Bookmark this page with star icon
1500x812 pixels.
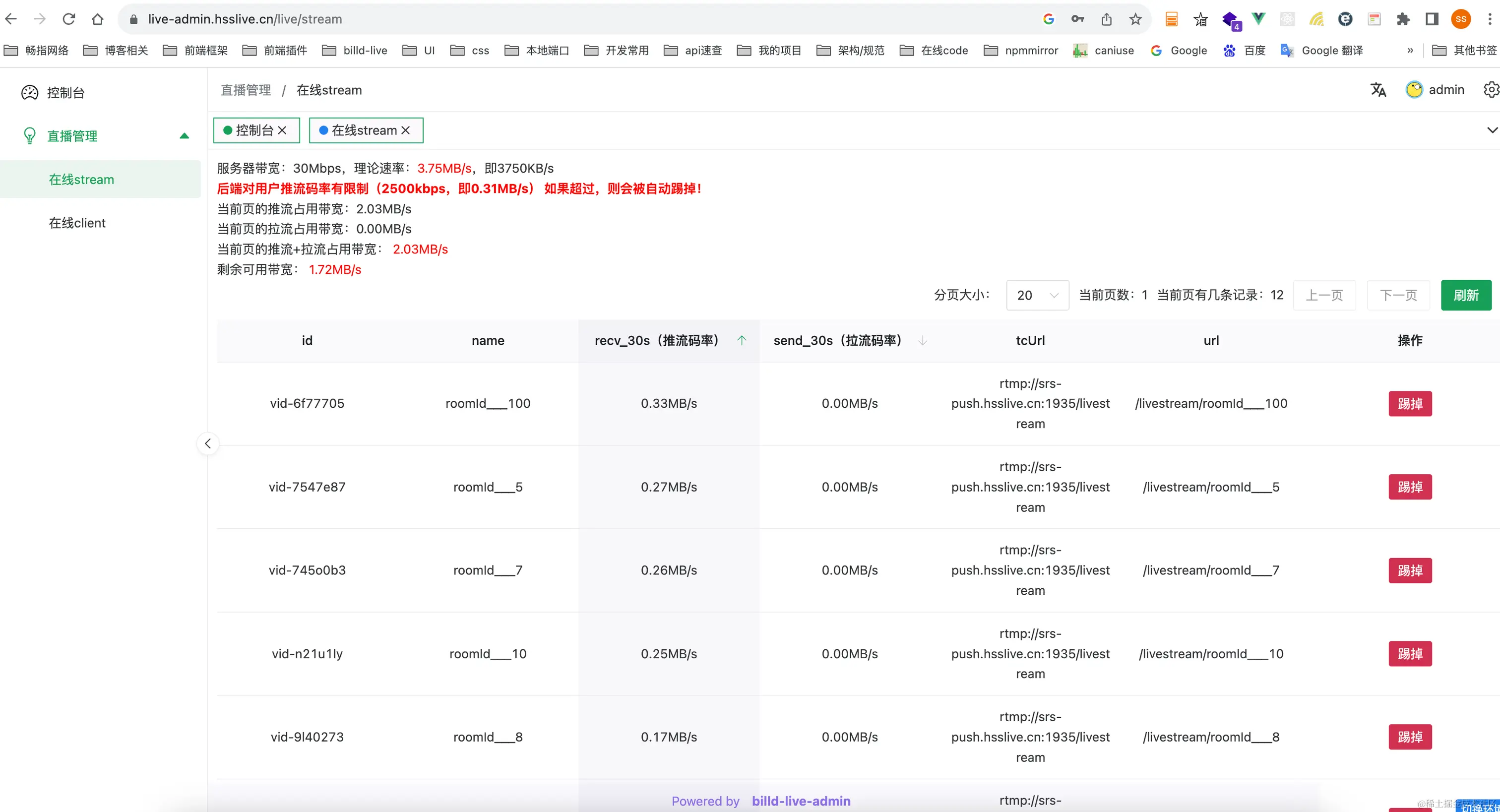pos(1135,19)
